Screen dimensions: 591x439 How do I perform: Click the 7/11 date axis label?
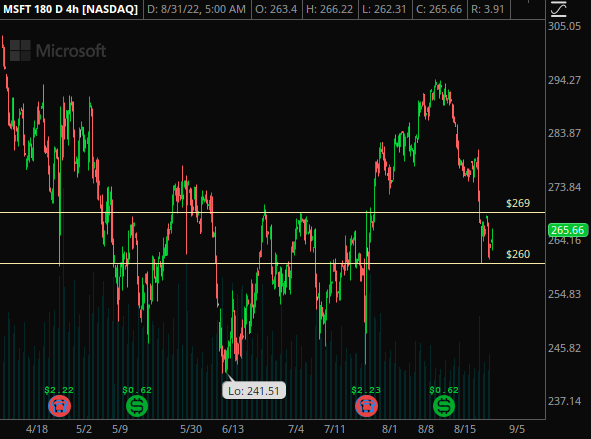335,429
